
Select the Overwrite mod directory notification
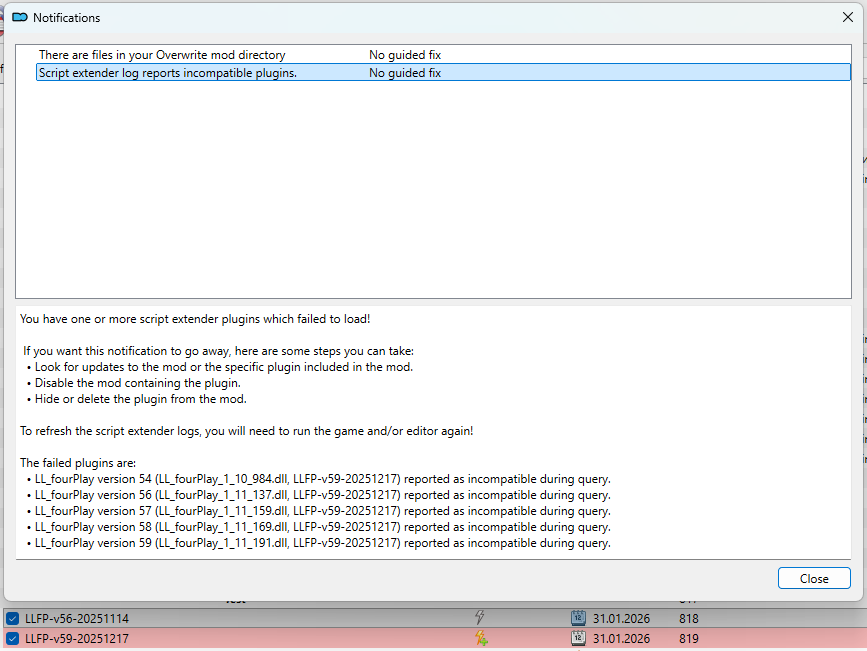pos(443,55)
